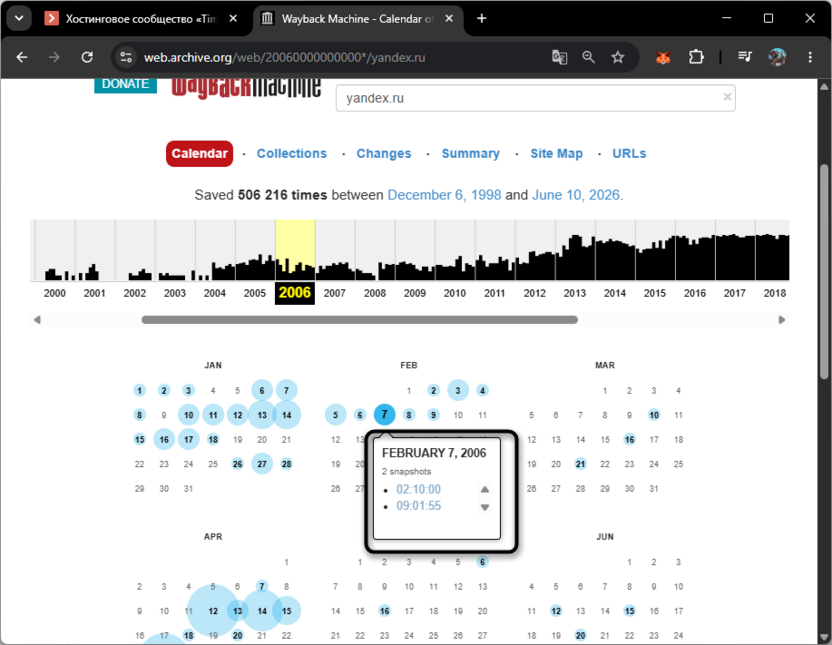Select March 16 in the calendar
The width and height of the screenshot is (832, 645).
tap(629, 439)
